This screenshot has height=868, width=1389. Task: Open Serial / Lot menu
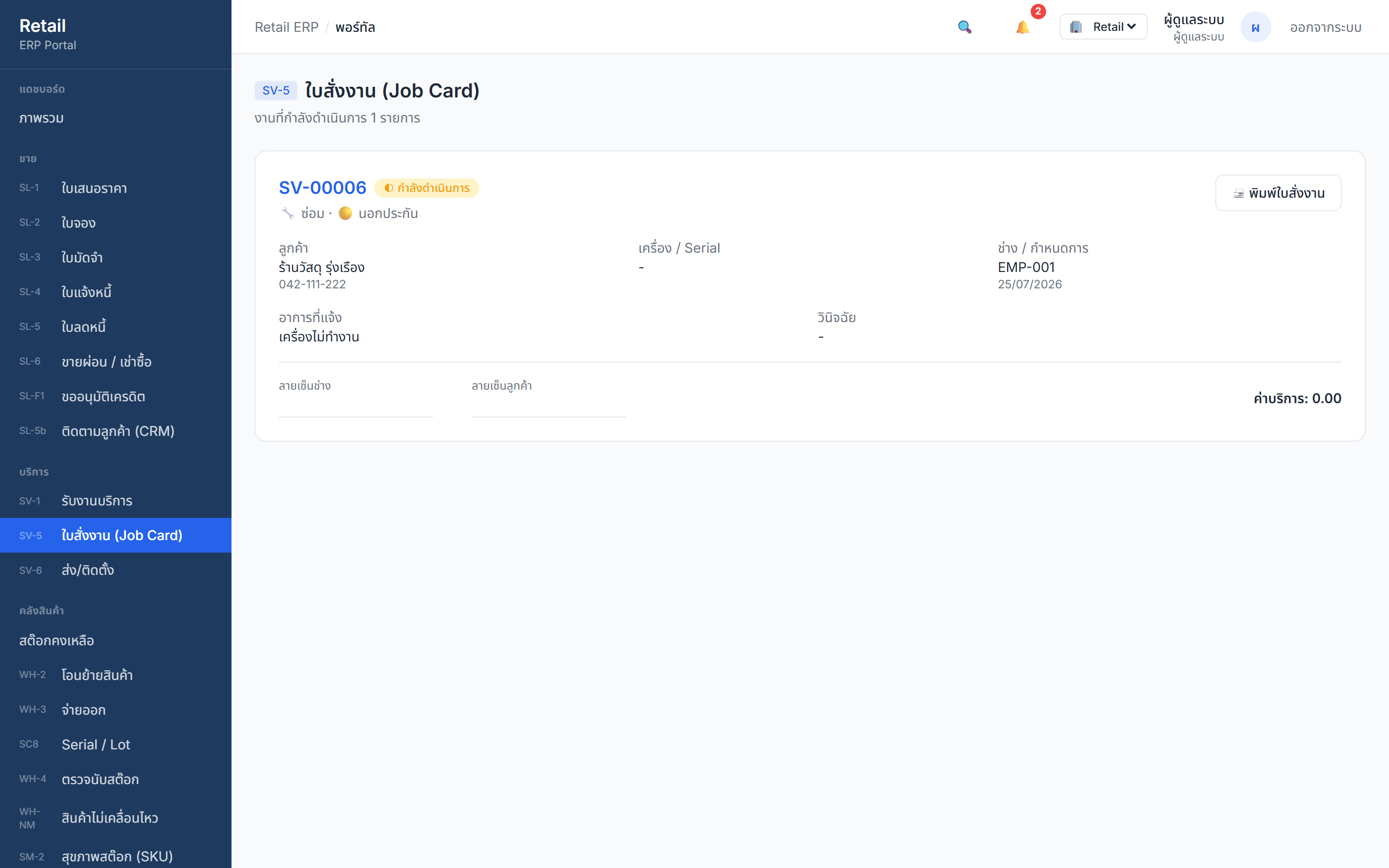click(x=115, y=744)
